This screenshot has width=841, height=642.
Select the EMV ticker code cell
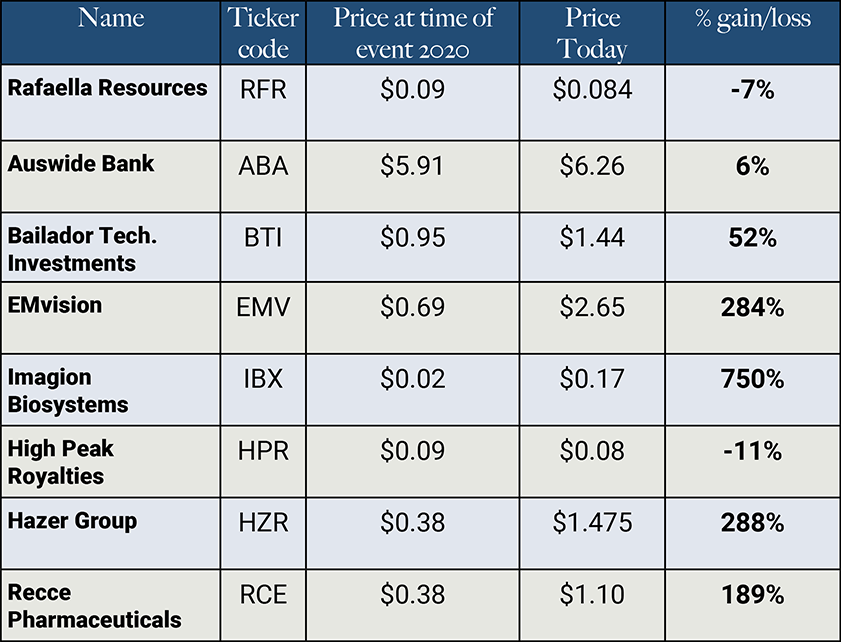264,309
